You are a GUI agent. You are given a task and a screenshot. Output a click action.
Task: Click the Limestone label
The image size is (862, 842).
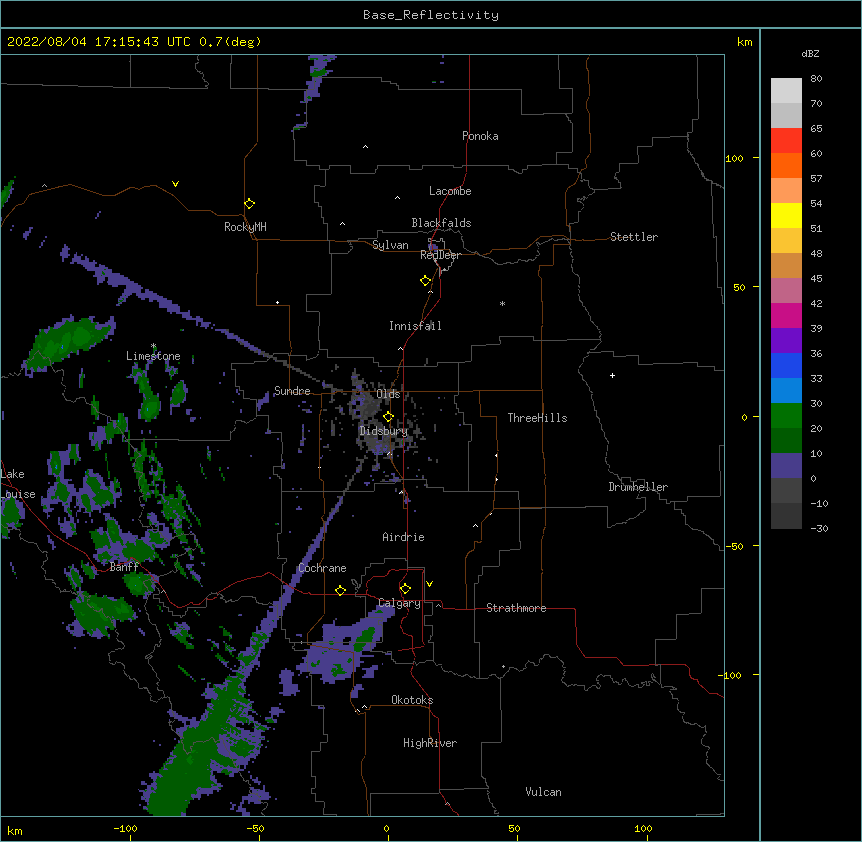(x=153, y=356)
